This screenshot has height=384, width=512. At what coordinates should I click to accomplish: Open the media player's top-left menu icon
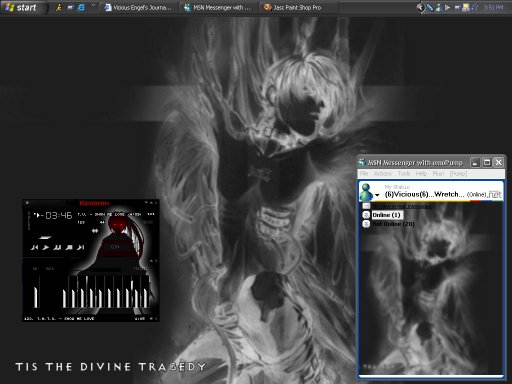pyautogui.click(x=27, y=203)
